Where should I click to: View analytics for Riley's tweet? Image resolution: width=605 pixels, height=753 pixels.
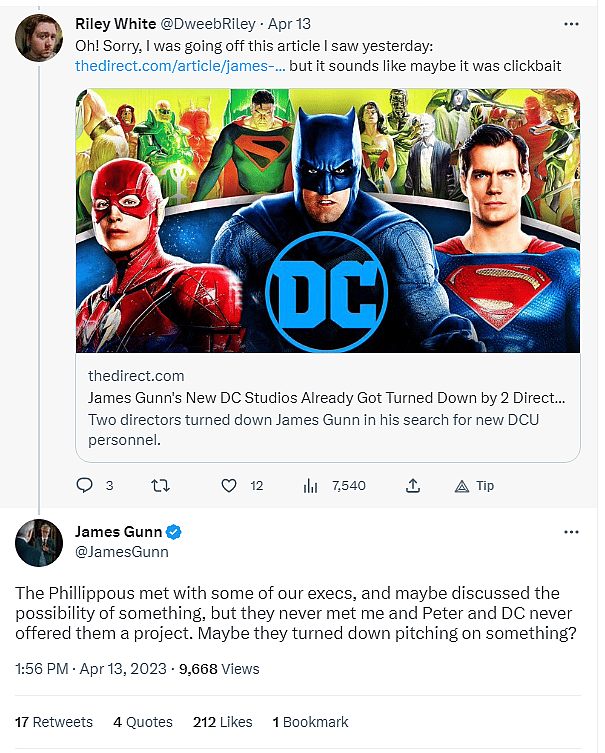point(310,486)
